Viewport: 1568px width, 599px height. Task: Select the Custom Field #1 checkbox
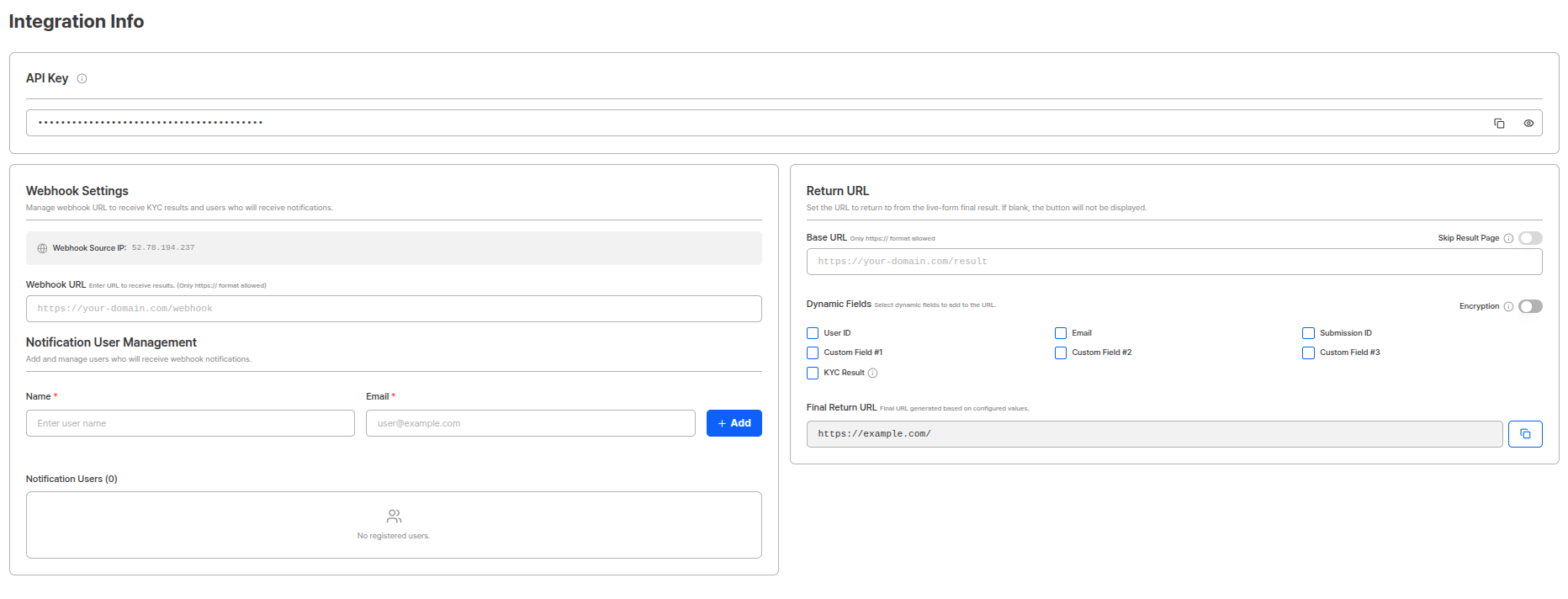pos(813,353)
